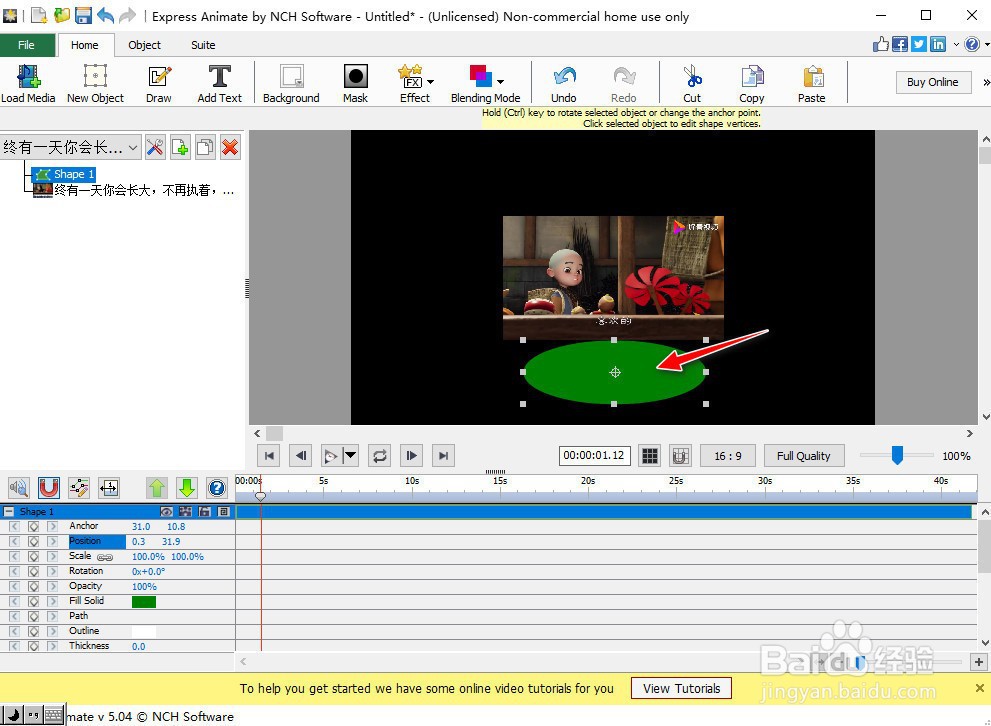Toggle Shape 1 lock icon
991x726 pixels.
[205, 511]
